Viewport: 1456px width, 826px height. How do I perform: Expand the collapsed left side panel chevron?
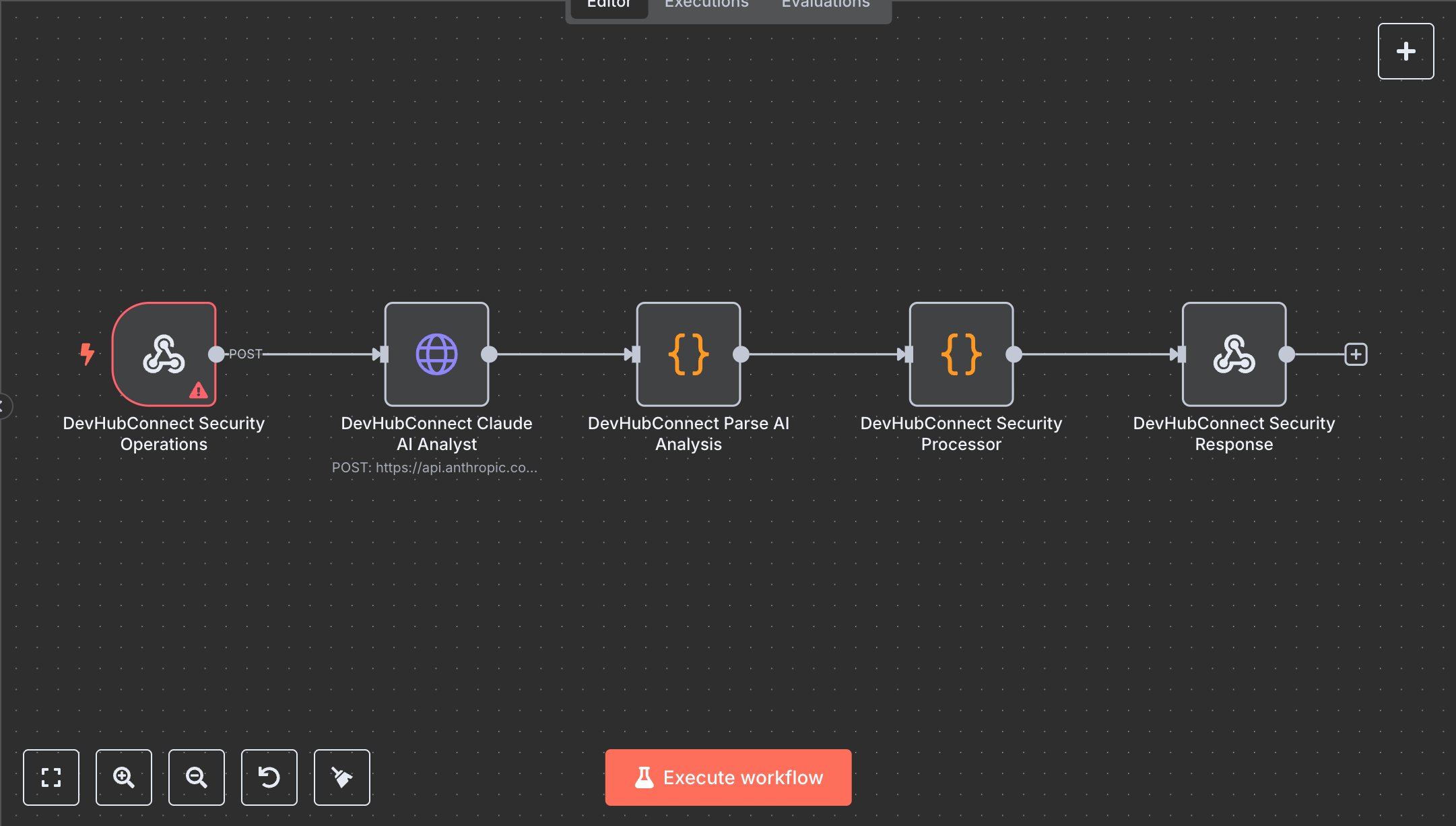pyautogui.click(x=3, y=405)
